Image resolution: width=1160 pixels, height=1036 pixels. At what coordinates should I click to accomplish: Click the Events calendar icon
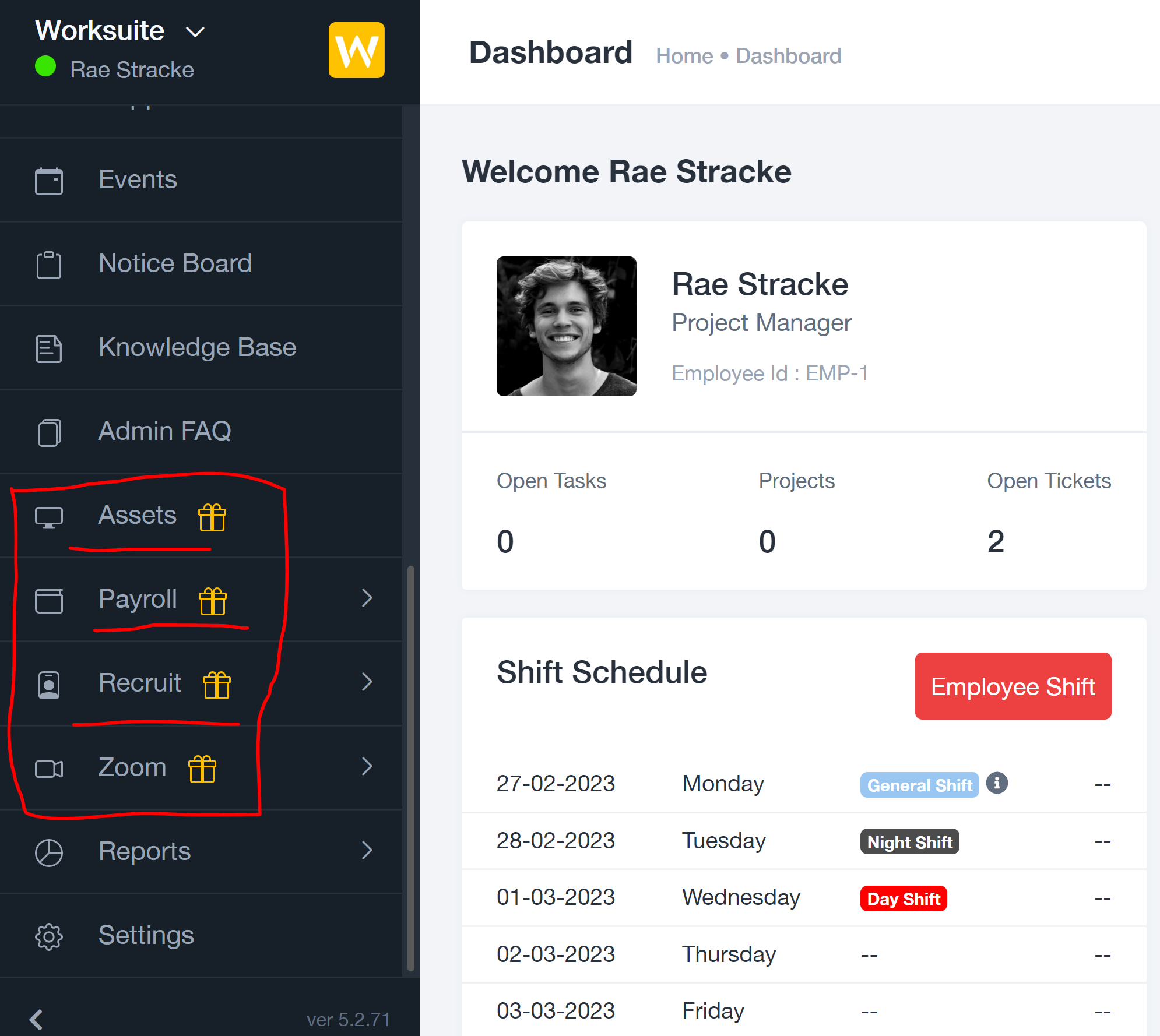[49, 181]
